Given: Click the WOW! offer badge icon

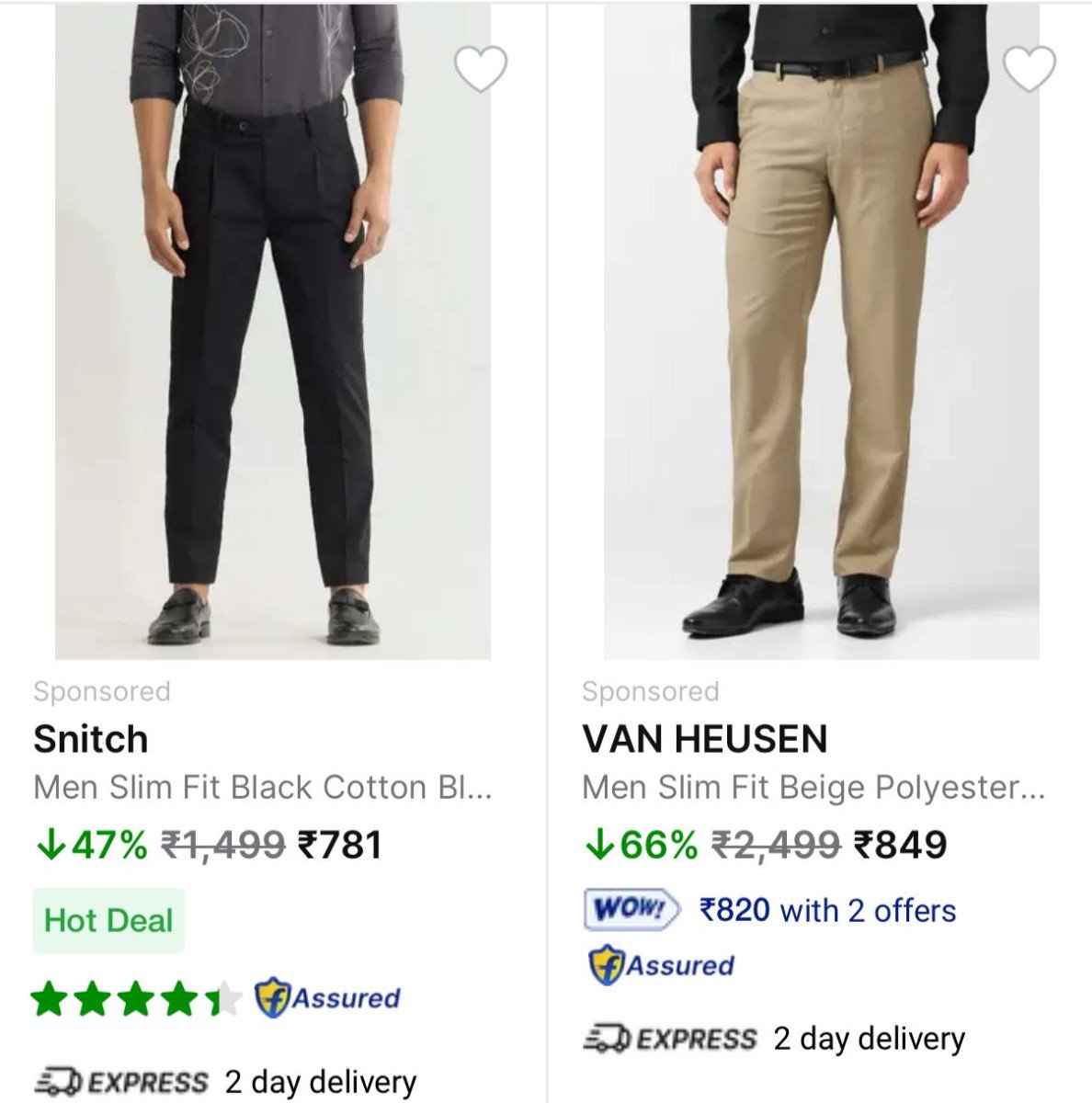Looking at the screenshot, I should point(632,910).
